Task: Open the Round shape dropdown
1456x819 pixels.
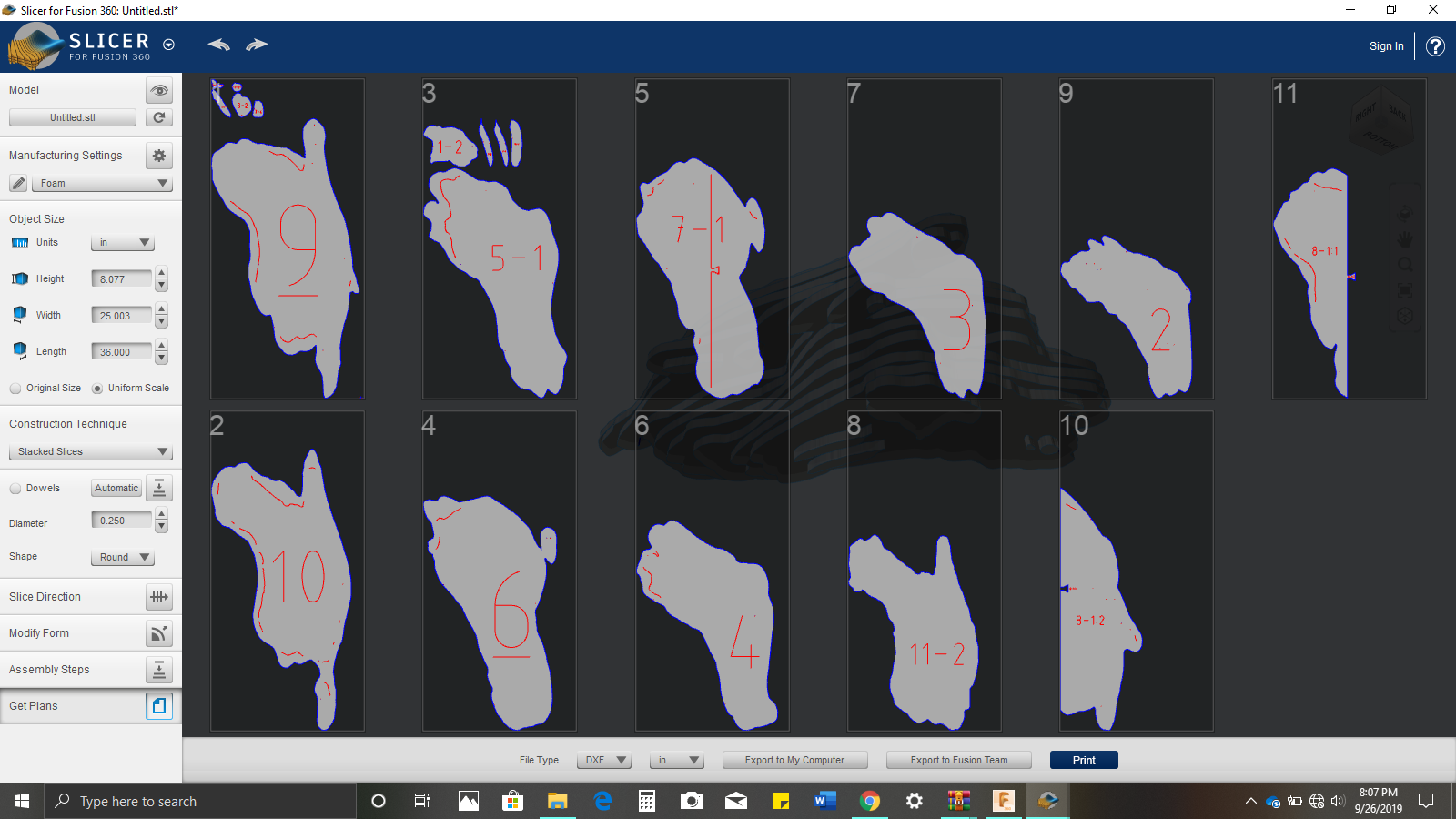Action: point(123,557)
